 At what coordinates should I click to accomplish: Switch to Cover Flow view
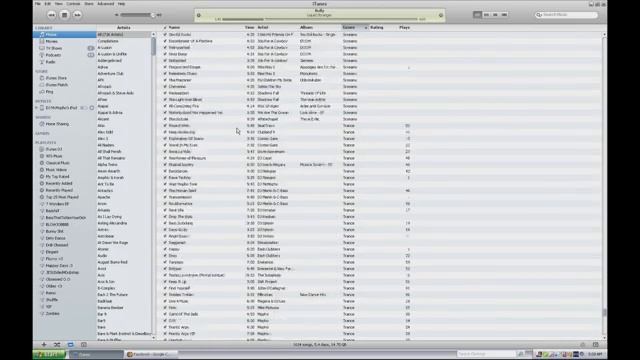pos(504,15)
